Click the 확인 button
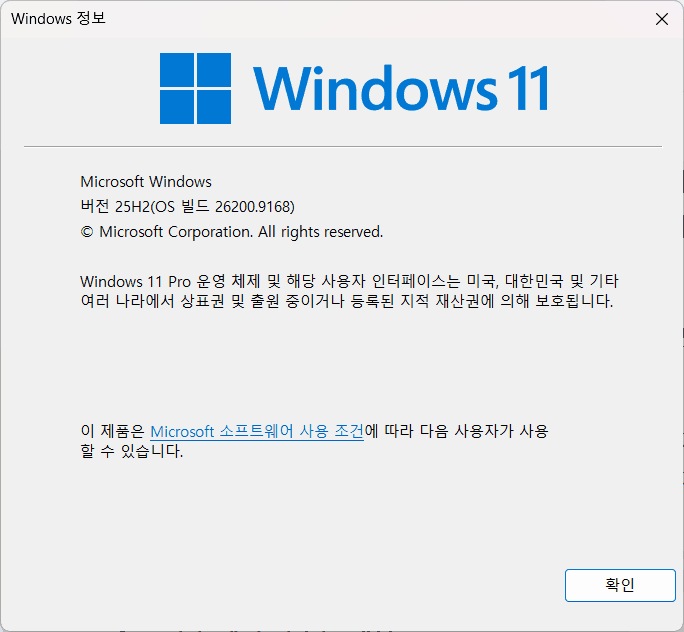684x632 pixels. [x=620, y=585]
